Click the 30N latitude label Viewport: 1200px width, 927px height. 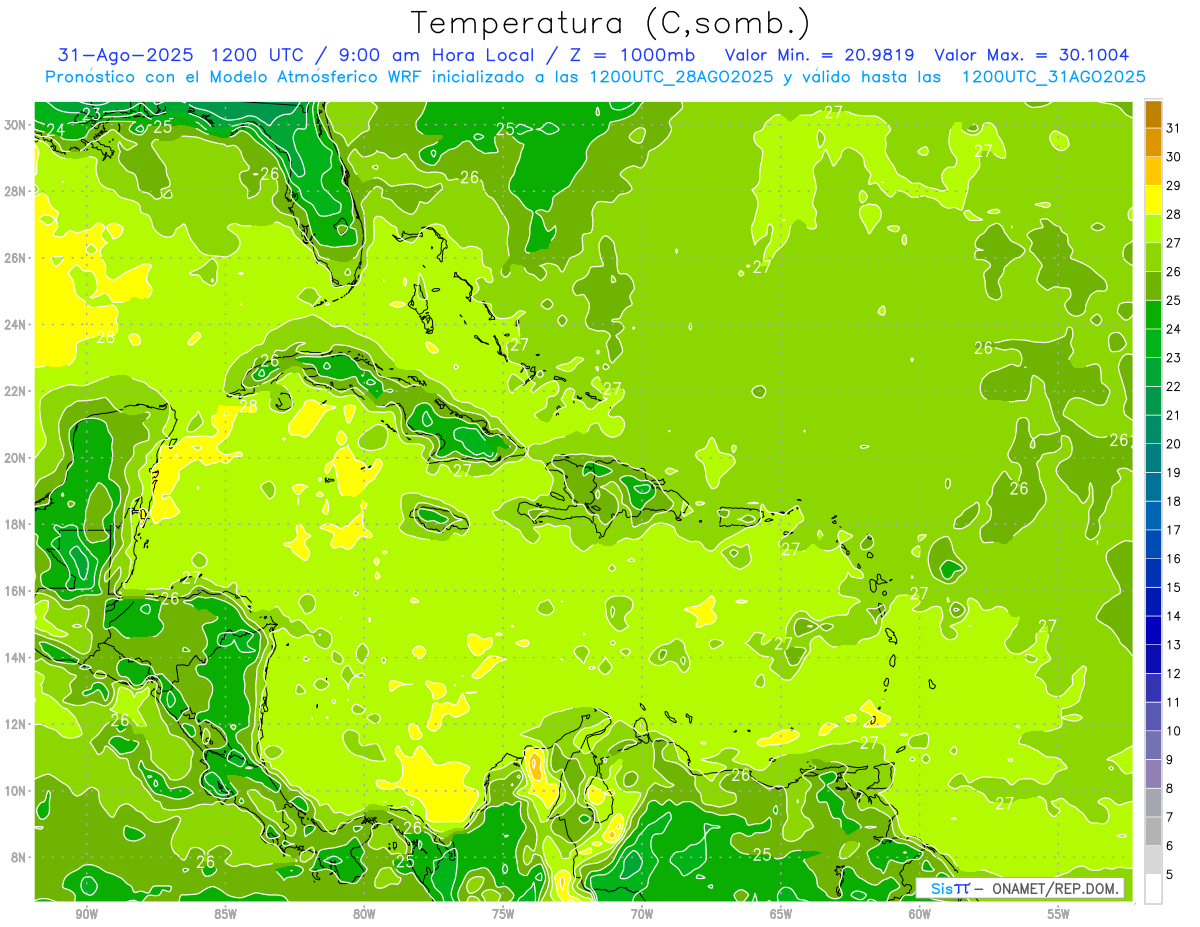coord(15,125)
